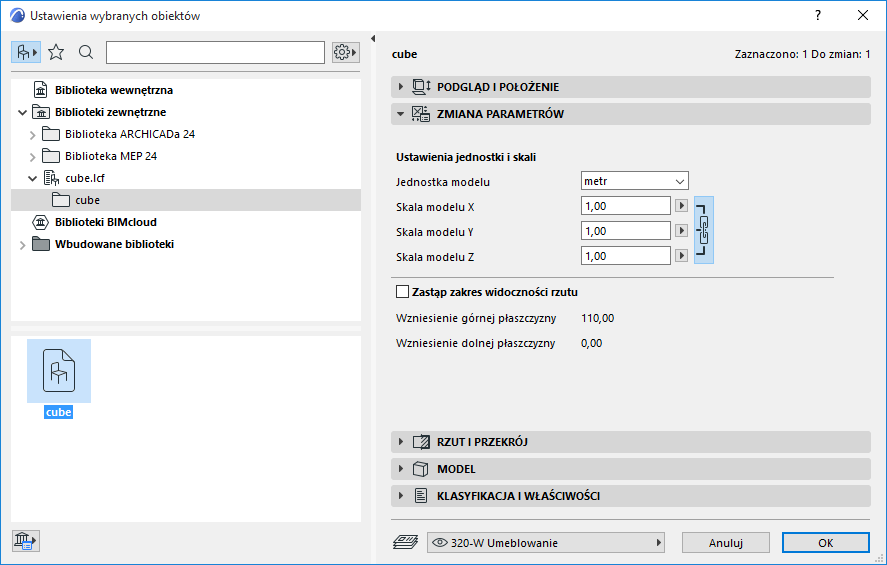This screenshot has height=565, width=887.
Task: Select Biblioteki BIMcloud tree item
Action: [105, 222]
